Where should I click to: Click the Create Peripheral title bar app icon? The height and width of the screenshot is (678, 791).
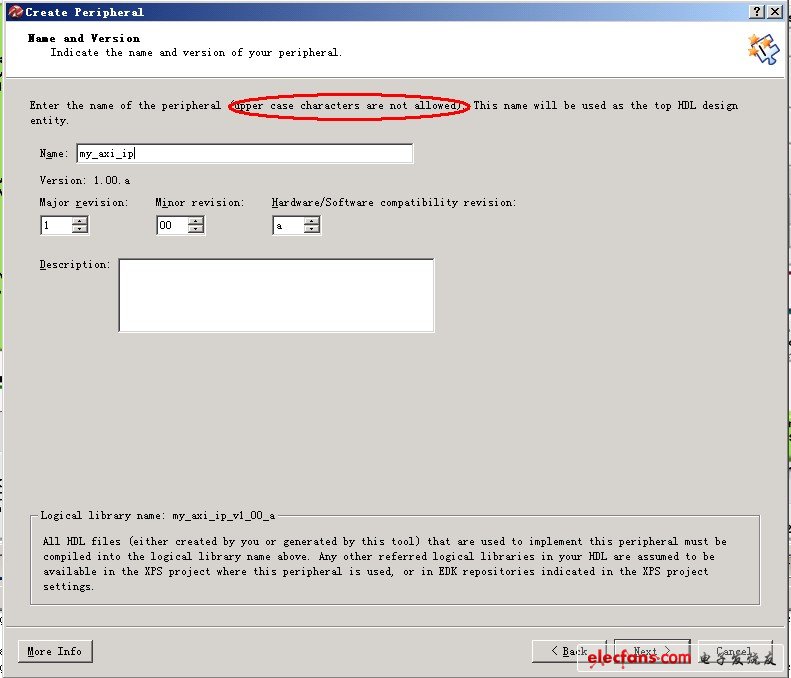[x=14, y=11]
